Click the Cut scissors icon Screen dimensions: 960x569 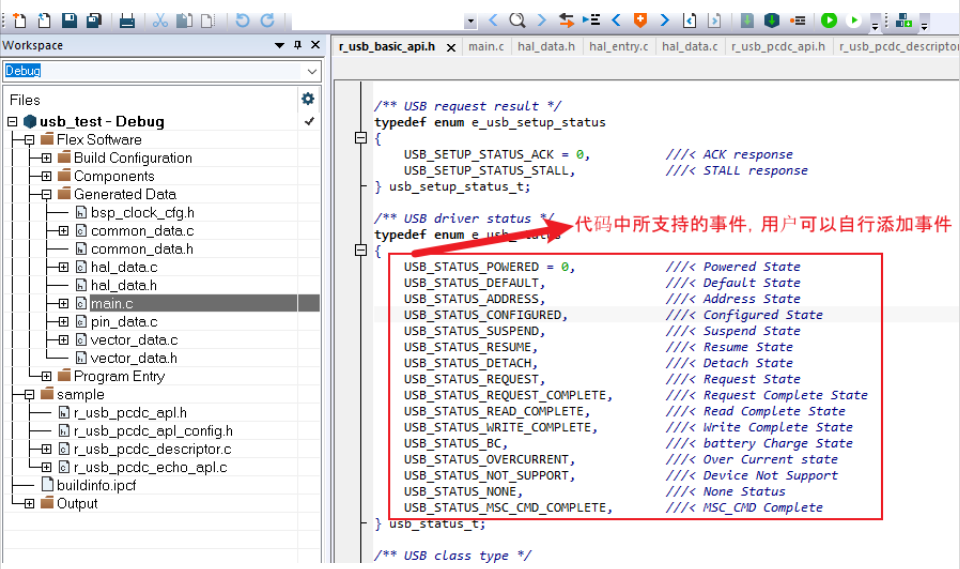160,21
